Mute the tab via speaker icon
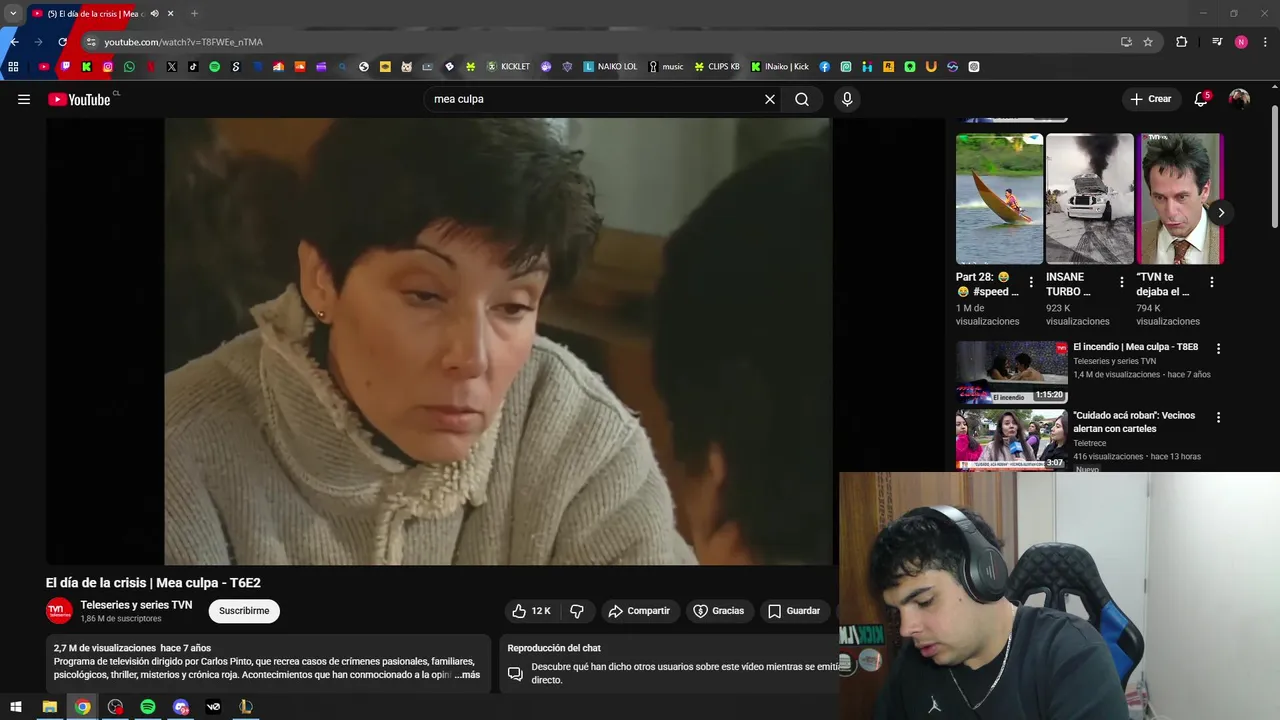The height and width of the screenshot is (720, 1280). pos(154,14)
